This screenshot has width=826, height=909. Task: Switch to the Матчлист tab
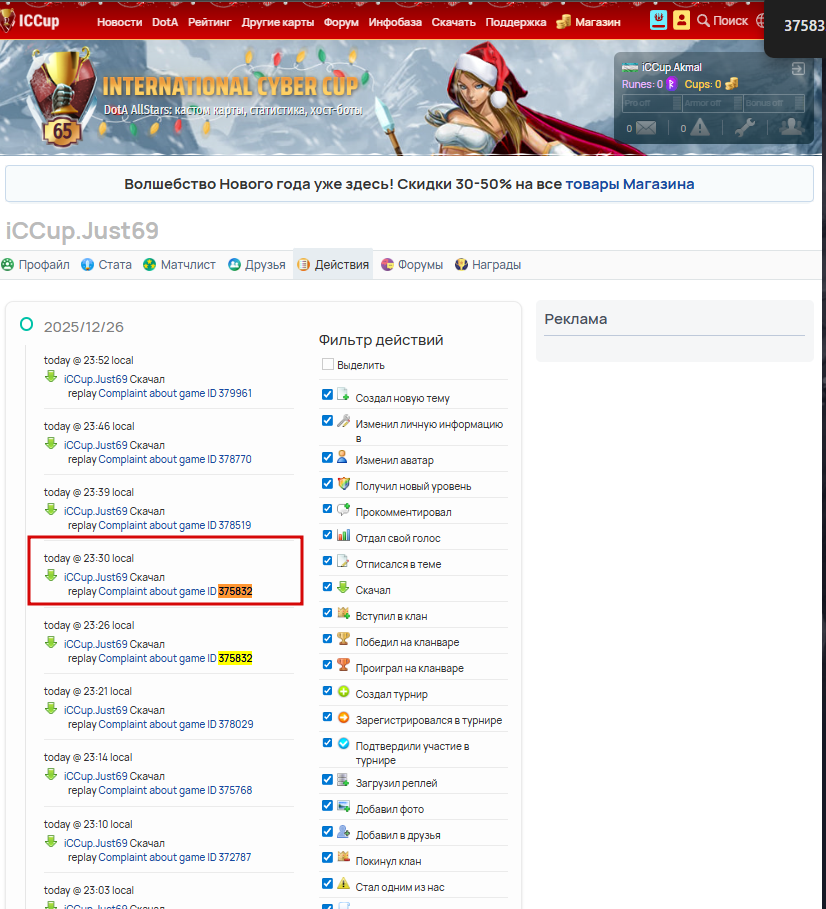pos(180,265)
